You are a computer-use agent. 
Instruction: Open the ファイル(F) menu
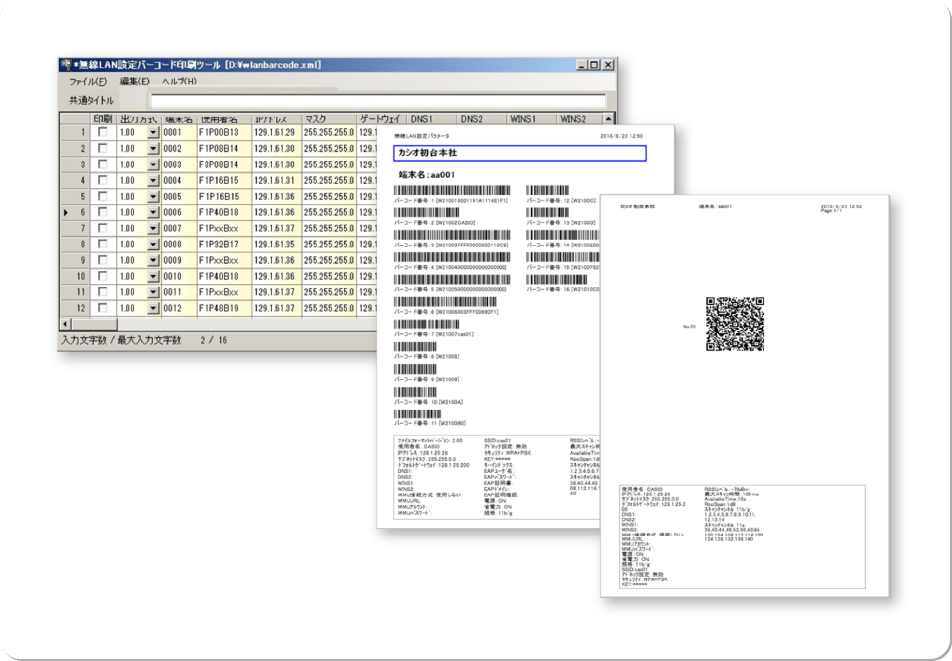87,82
